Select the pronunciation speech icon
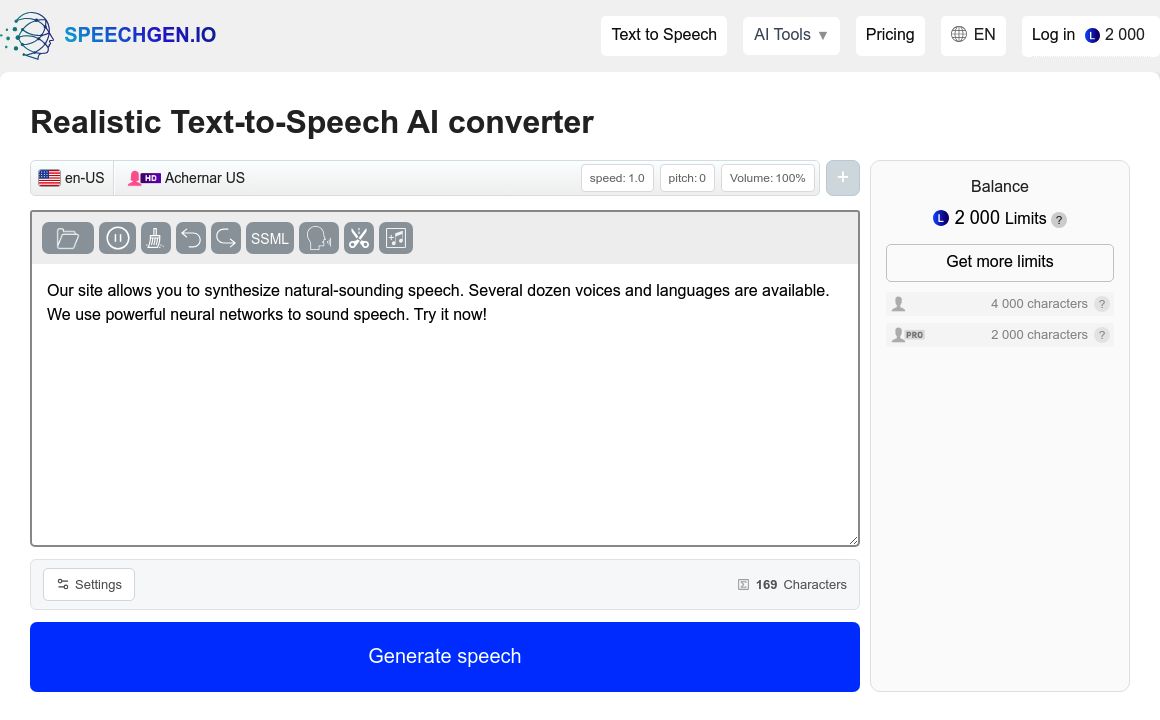1160x720 pixels. tap(318, 238)
